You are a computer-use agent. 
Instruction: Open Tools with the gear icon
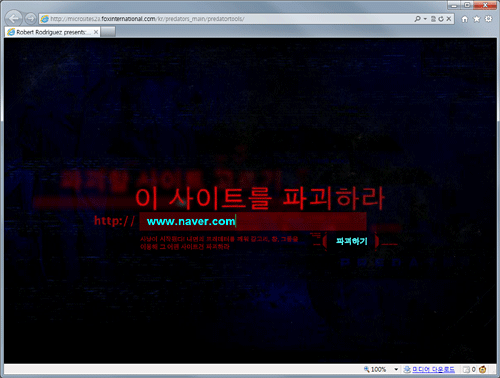488,19
